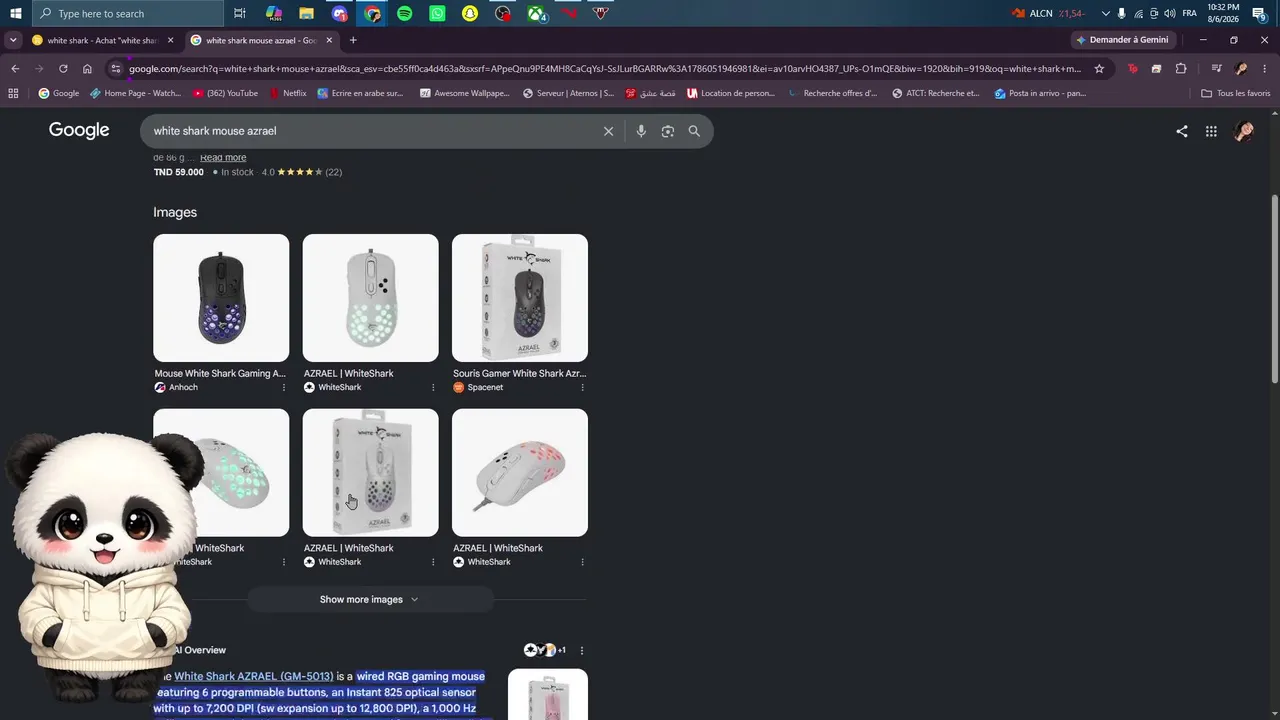This screenshot has width=1280, height=720.
Task: Click the Google search input field
Action: [x=372, y=131]
